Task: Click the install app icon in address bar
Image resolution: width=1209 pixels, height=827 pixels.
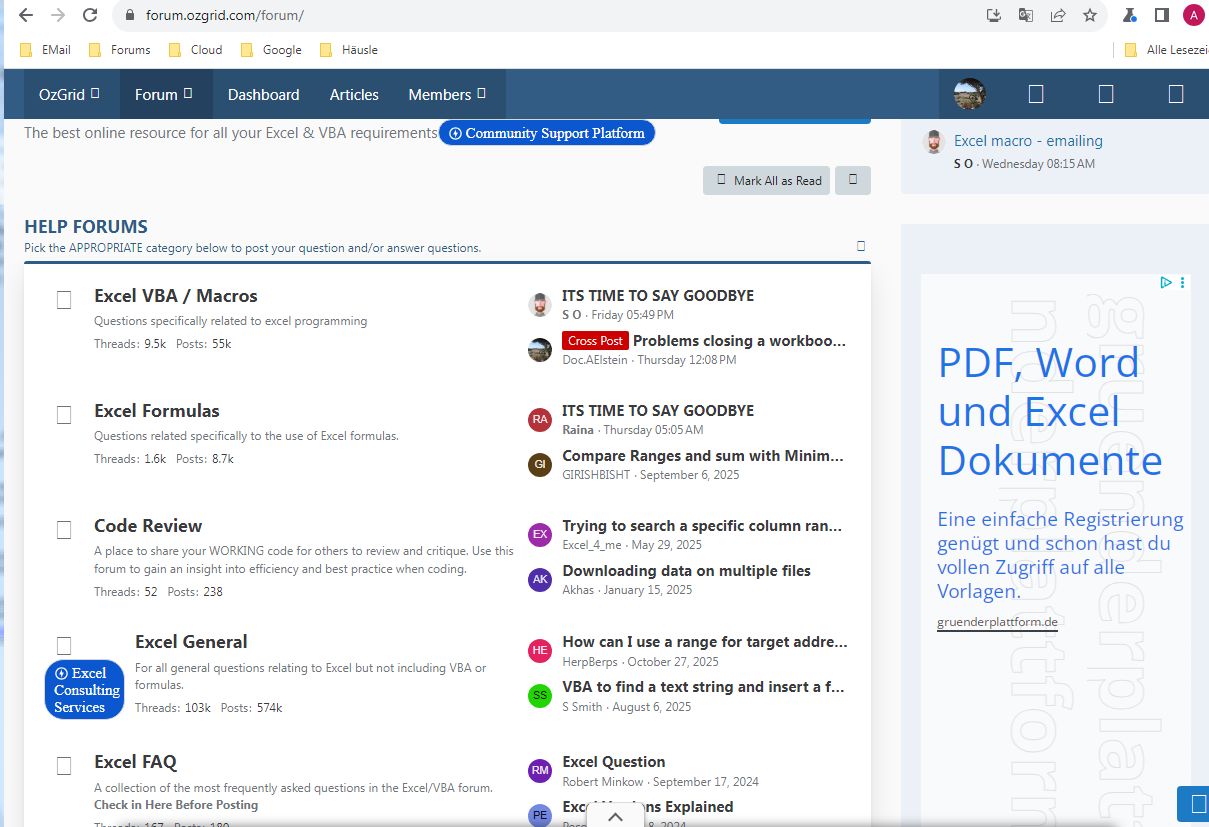Action: pyautogui.click(x=993, y=15)
